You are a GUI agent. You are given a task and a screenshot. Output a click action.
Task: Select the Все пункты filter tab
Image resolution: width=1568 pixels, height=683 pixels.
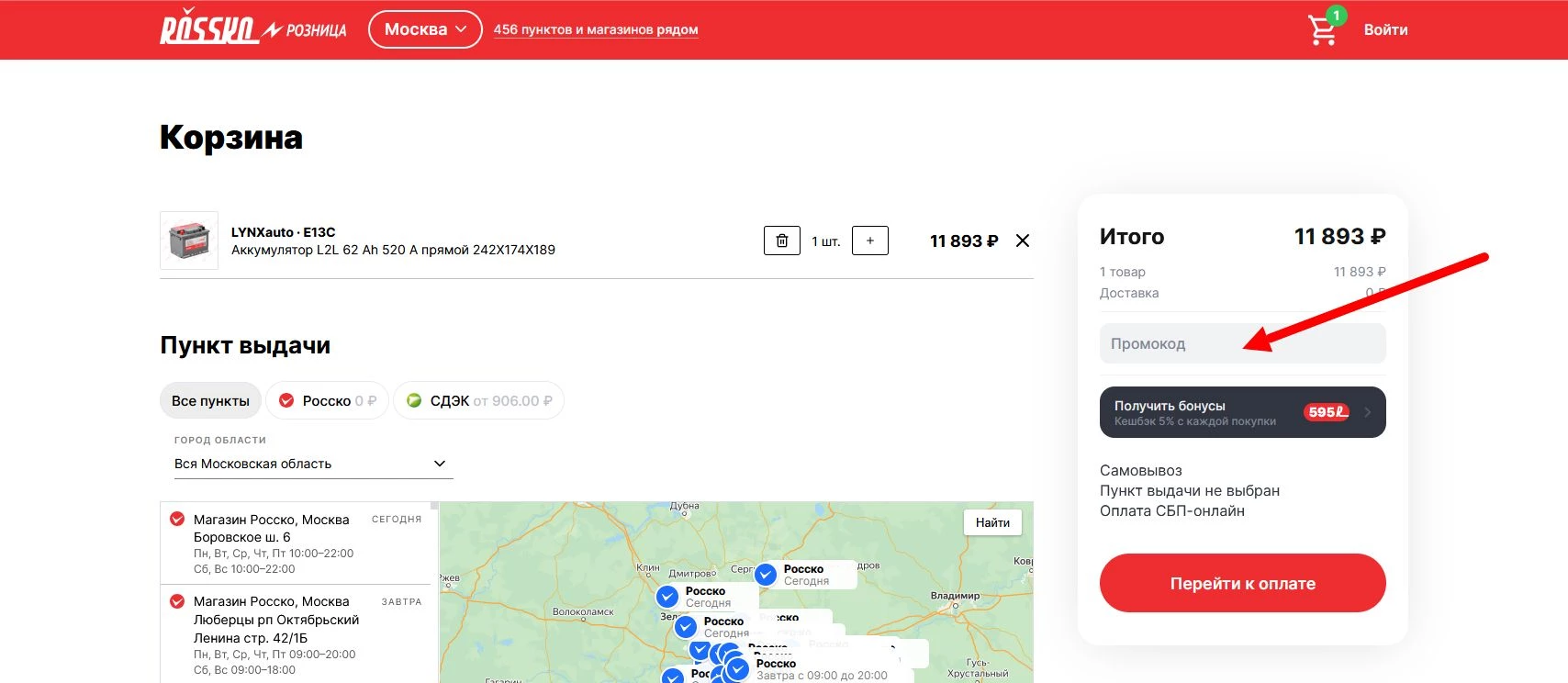[x=210, y=401]
